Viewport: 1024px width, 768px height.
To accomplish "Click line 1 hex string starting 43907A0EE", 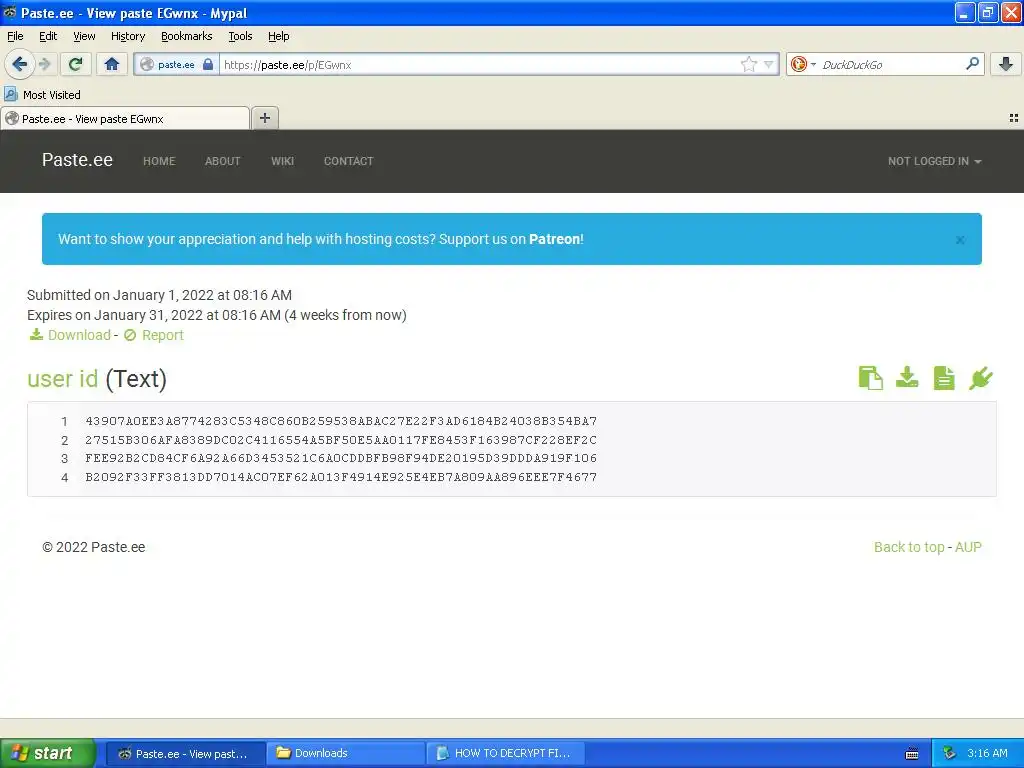I will tap(341, 421).
